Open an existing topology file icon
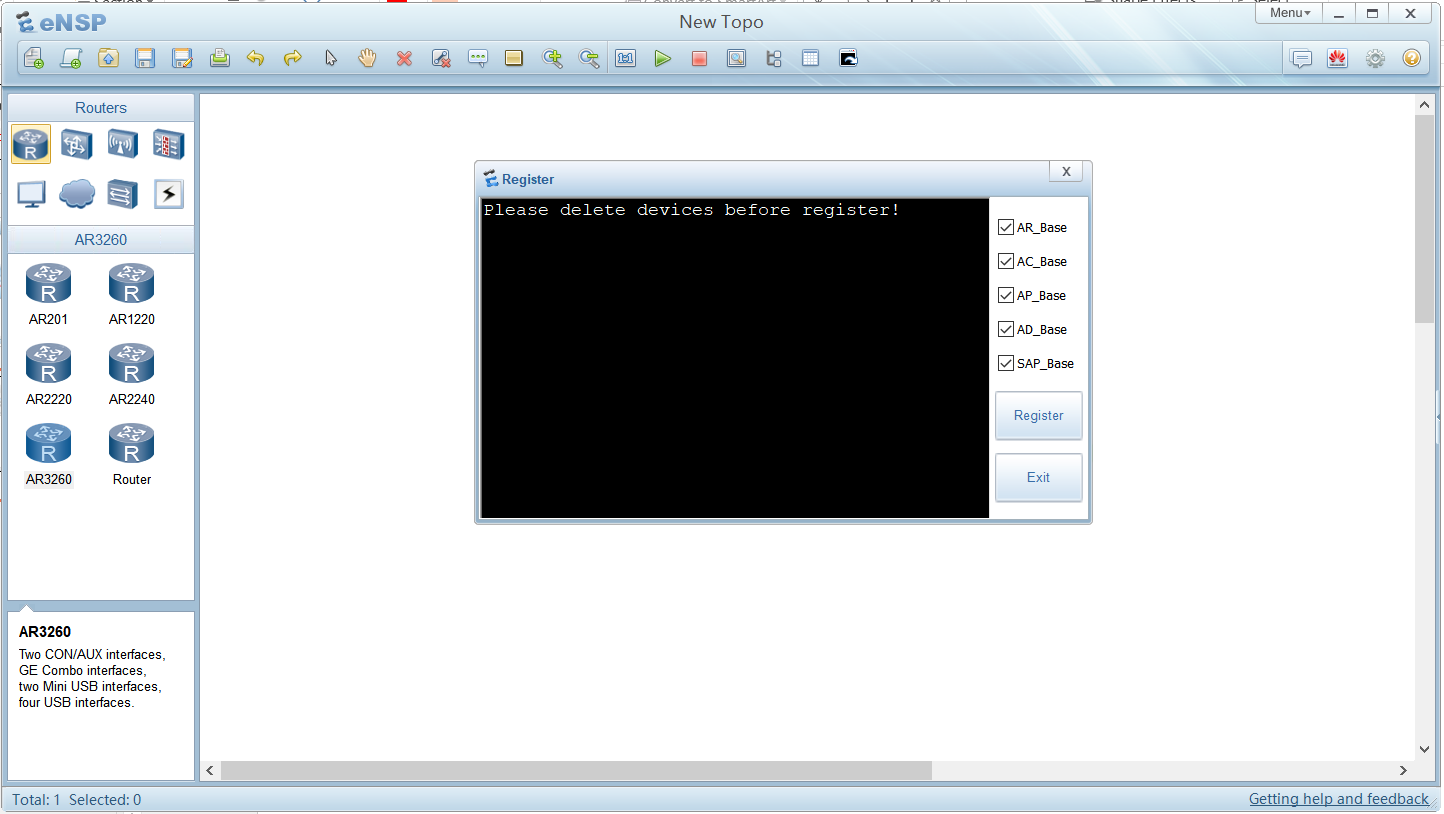Image resolution: width=1444 pixels, height=814 pixels. (108, 58)
